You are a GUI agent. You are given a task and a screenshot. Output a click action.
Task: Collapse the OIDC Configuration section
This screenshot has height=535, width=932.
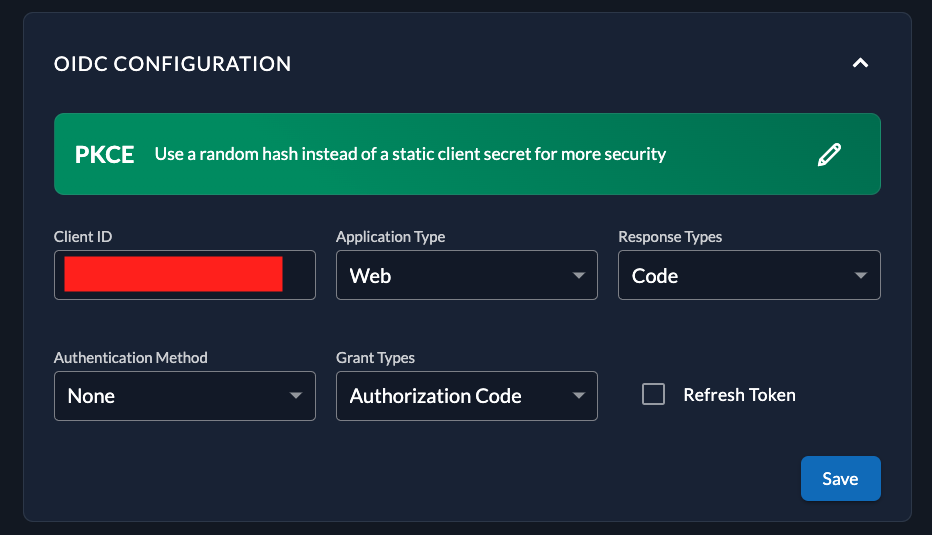(860, 63)
